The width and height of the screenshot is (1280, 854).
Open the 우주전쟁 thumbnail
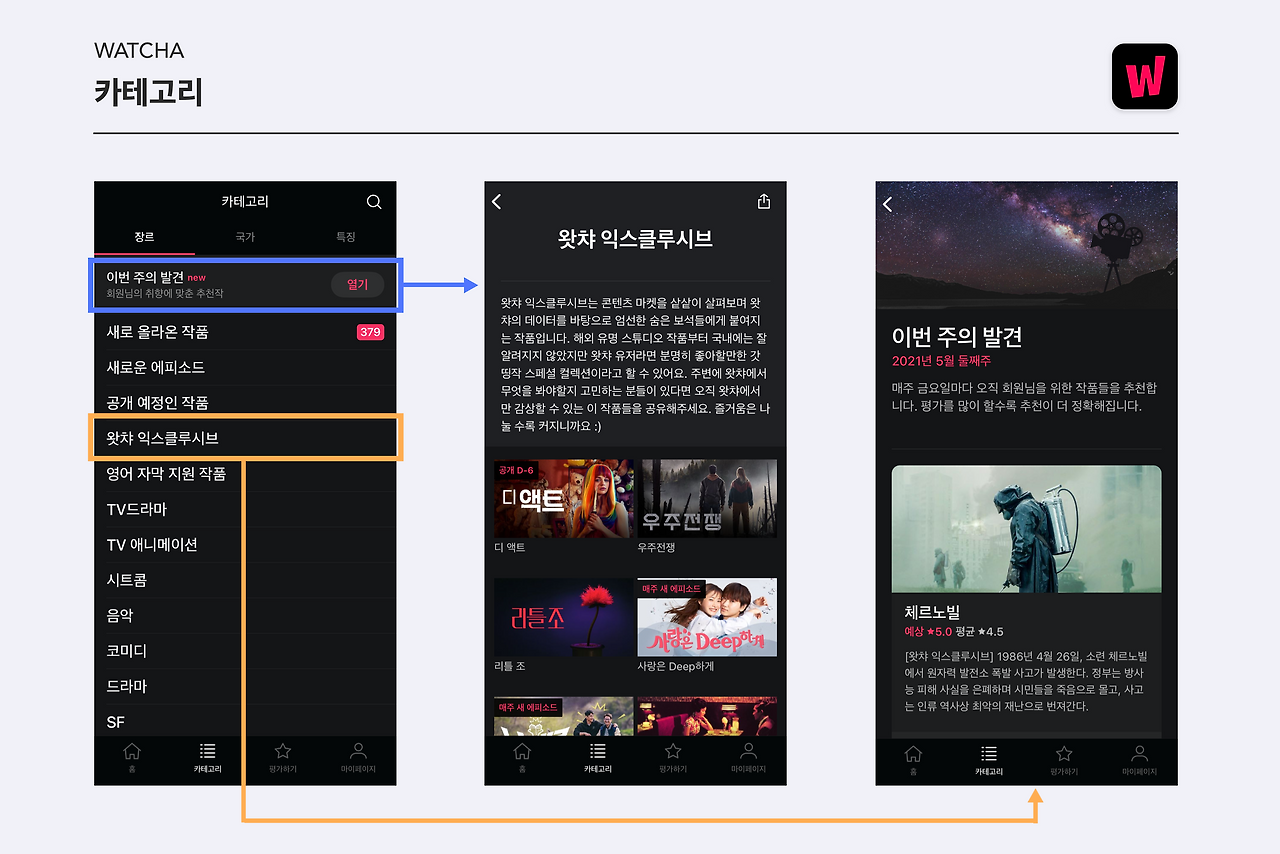[x=707, y=499]
